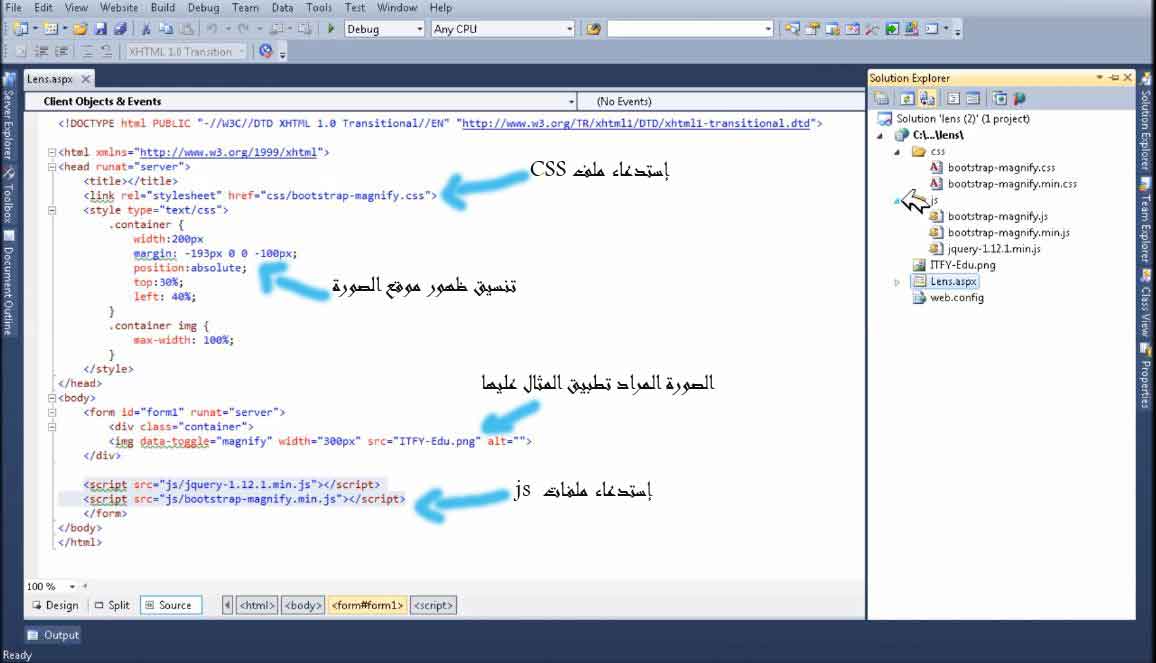This screenshot has width=1156, height=663.
Task: Switch to Design view
Action: coord(55,605)
